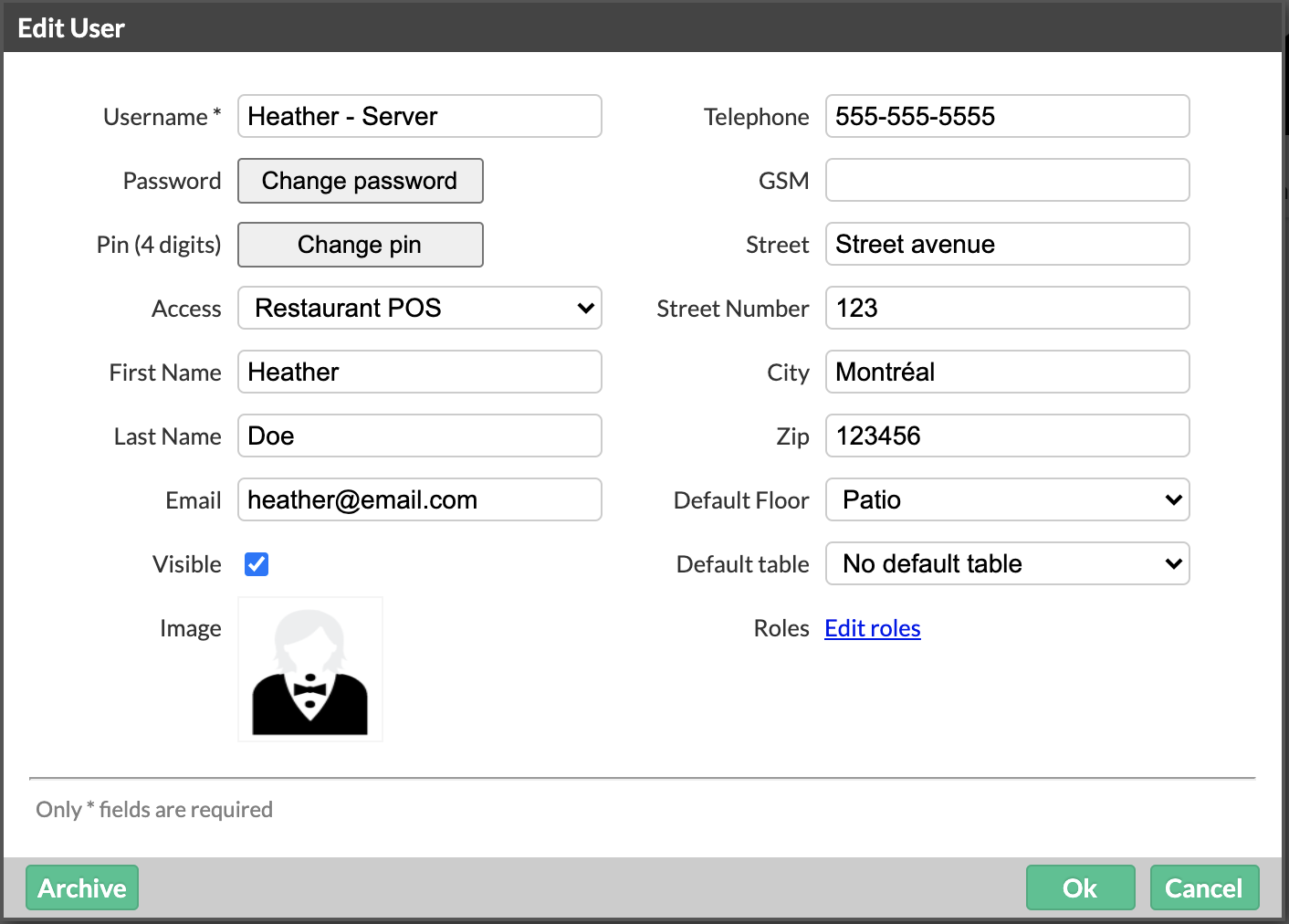Open the Access dropdown showing Restaurant POS

pos(420,308)
